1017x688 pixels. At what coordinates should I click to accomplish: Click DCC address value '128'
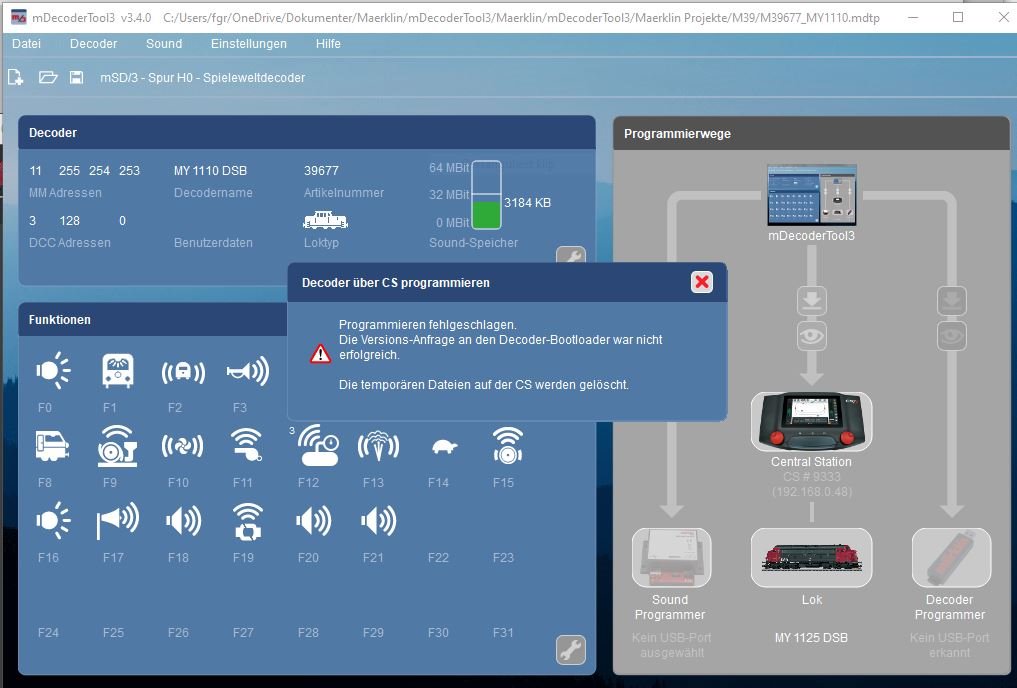pos(69,220)
